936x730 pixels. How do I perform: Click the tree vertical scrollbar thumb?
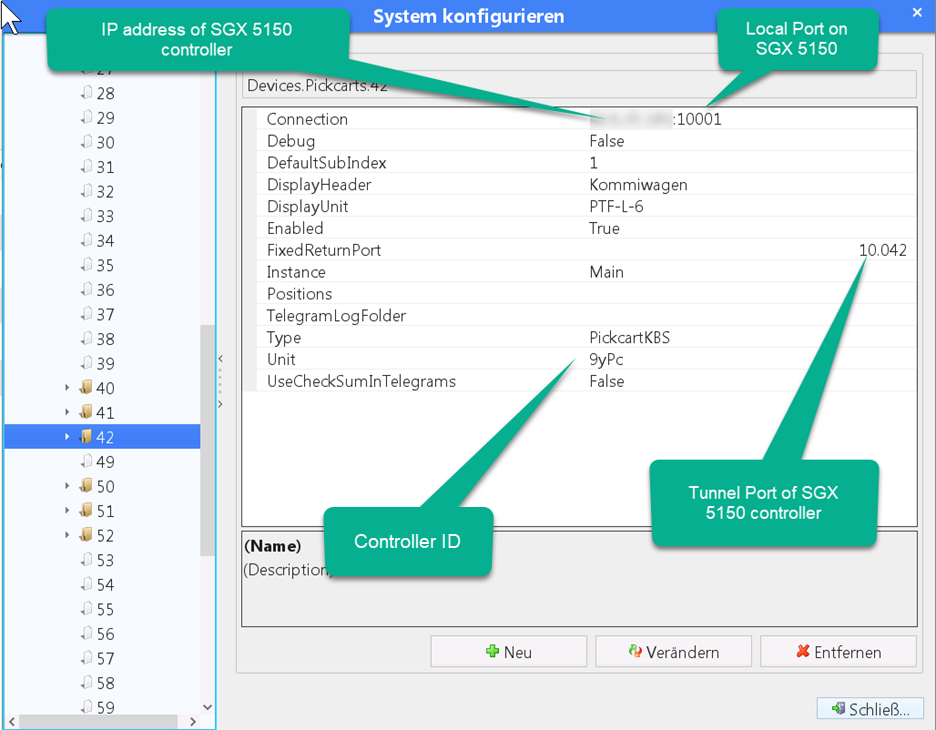point(207,441)
